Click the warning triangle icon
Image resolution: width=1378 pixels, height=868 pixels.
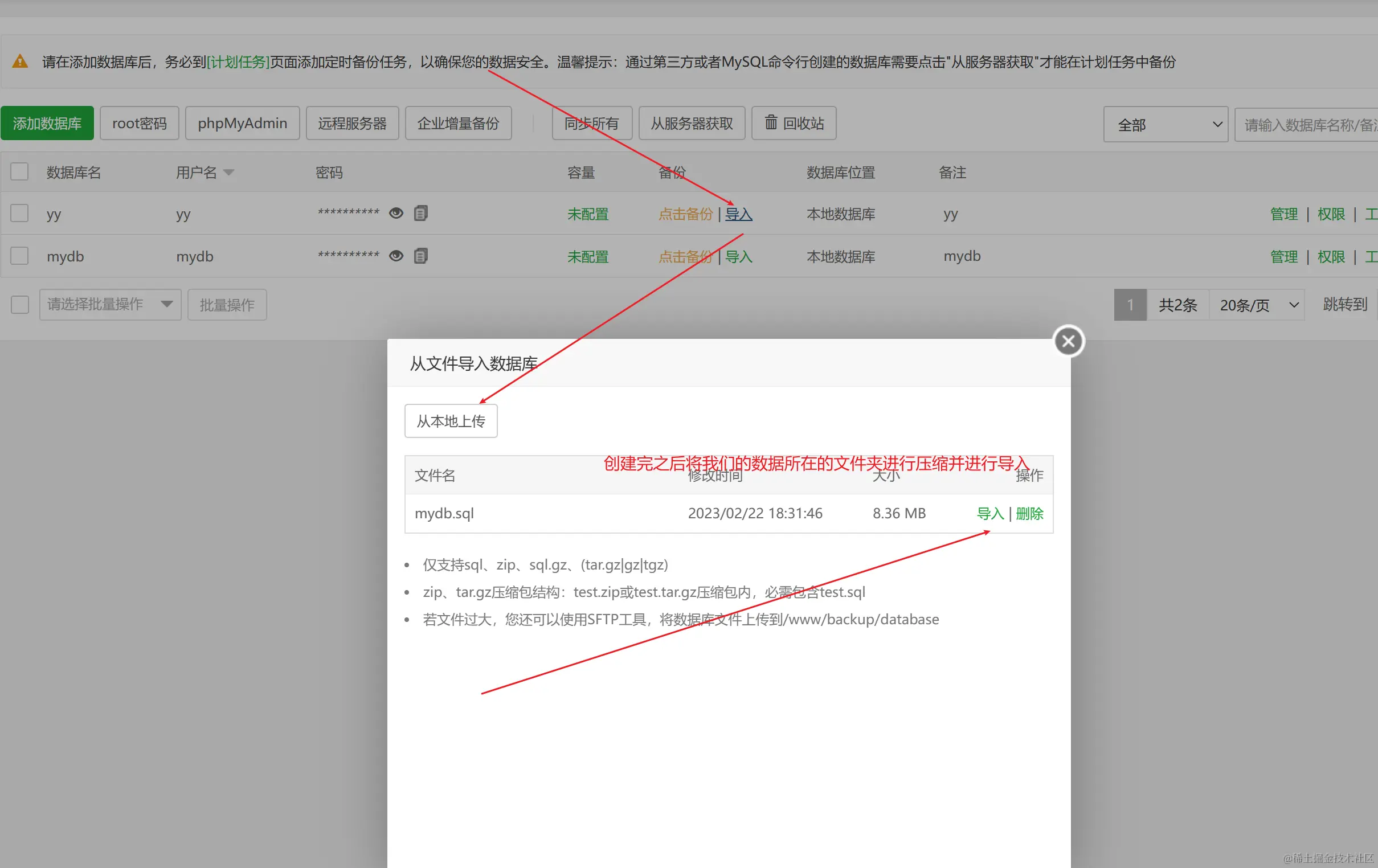click(20, 61)
